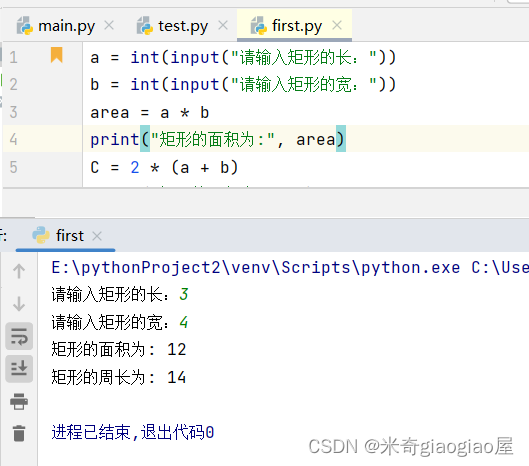Click the code 'area = a * b'
The image size is (529, 466).
click(x=149, y=112)
